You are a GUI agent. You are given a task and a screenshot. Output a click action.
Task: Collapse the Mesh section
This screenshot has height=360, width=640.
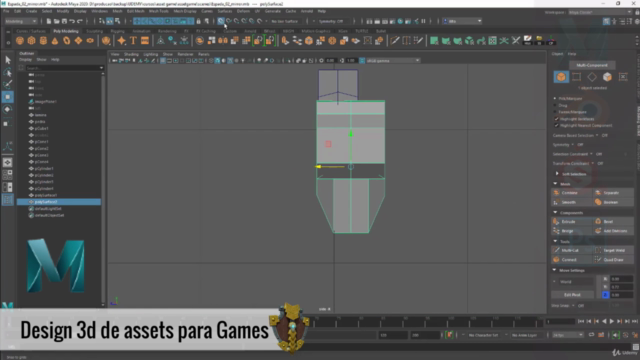(555, 184)
